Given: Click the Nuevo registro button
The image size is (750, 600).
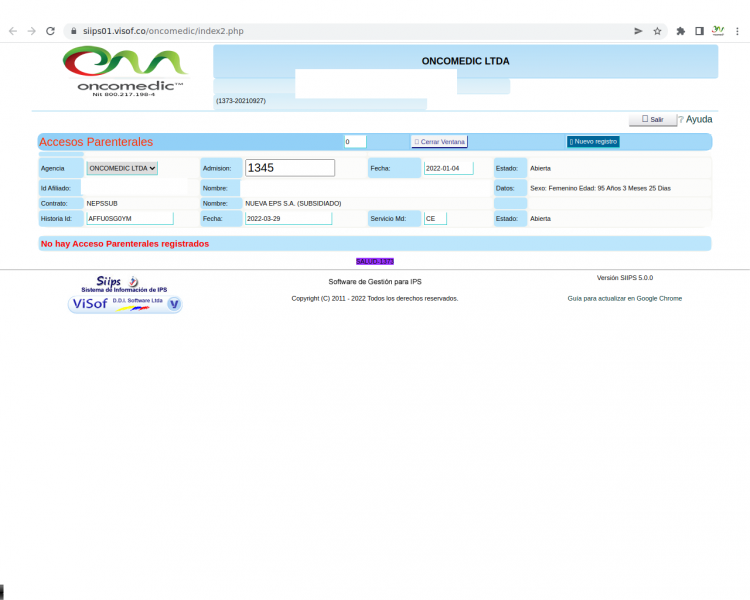Looking at the screenshot, I should (x=593, y=142).
